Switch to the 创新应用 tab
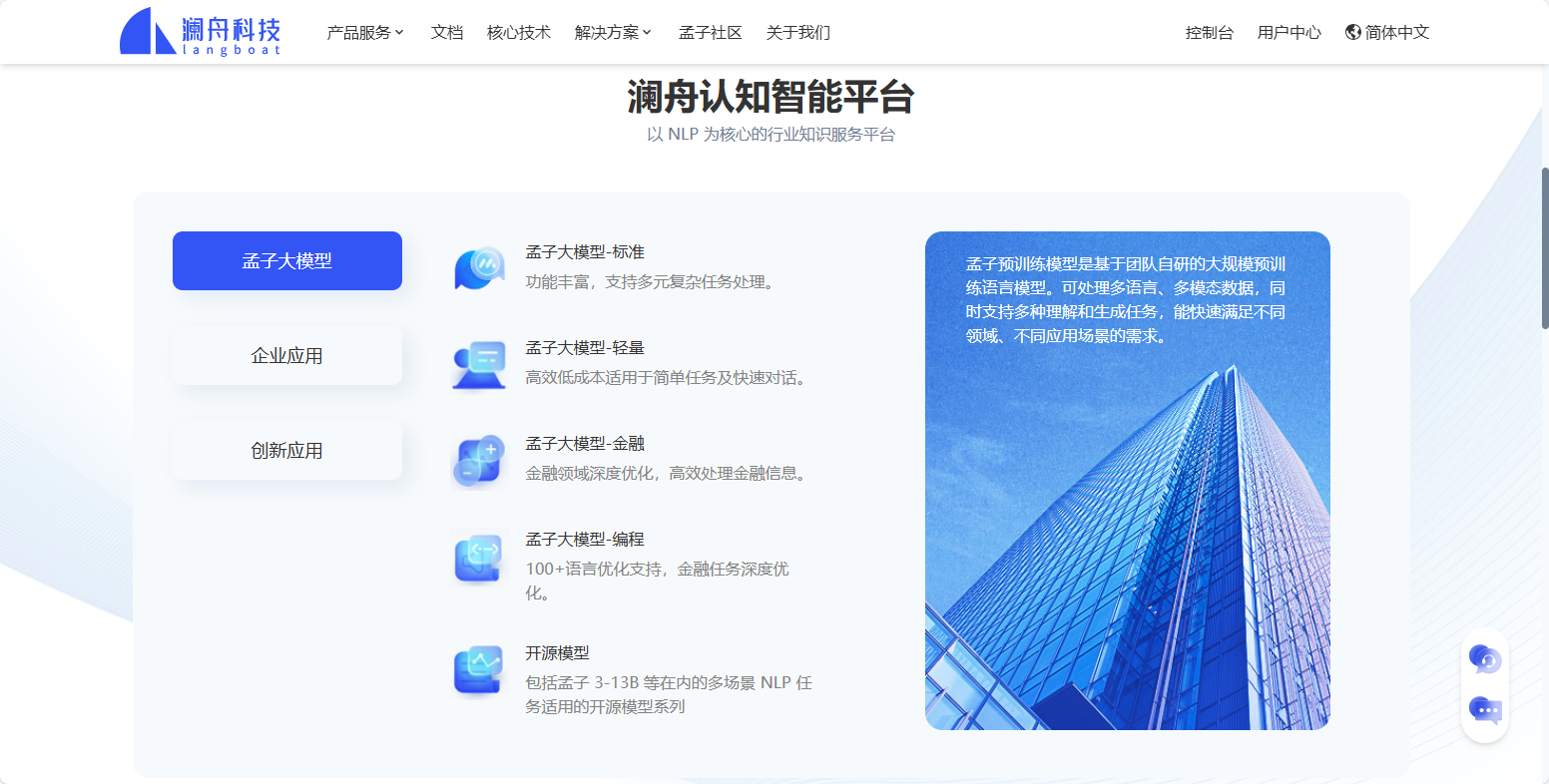Viewport: 1549px width, 784px height. click(287, 451)
